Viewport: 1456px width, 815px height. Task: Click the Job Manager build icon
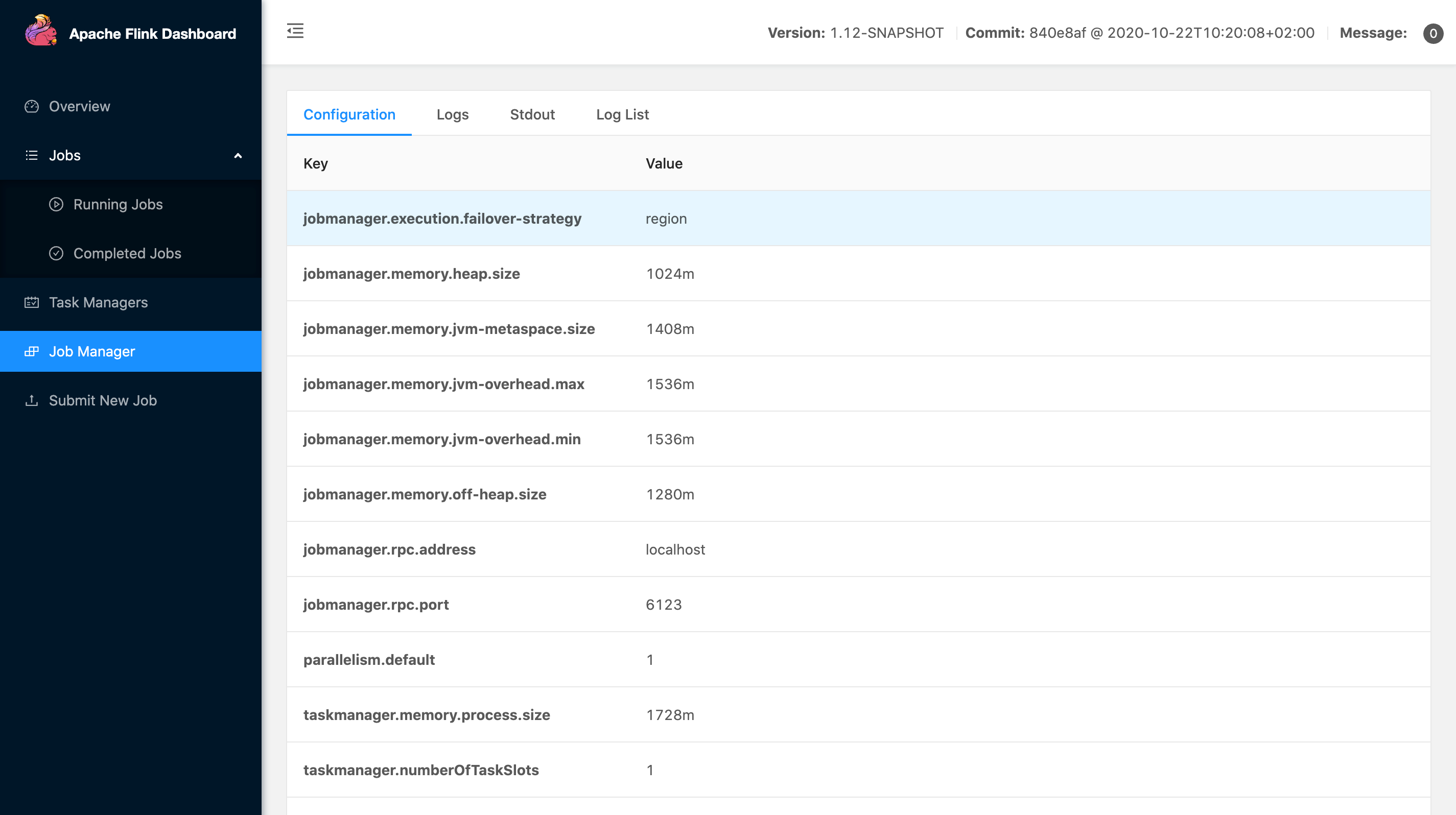(32, 351)
